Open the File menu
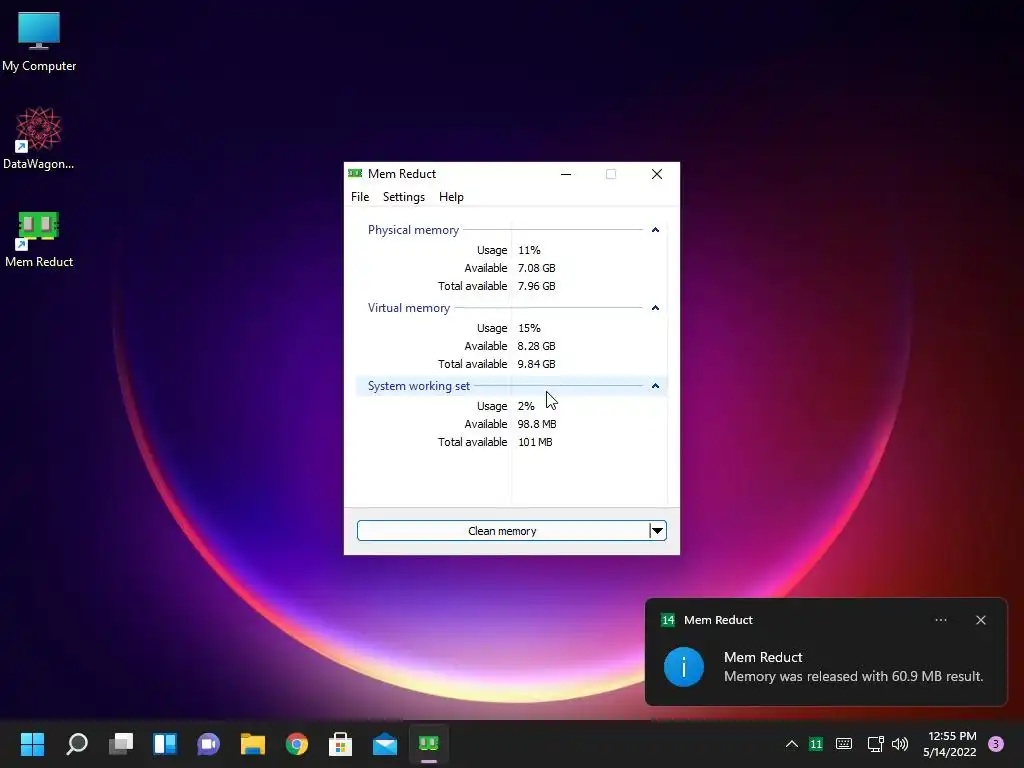This screenshot has width=1024, height=768. tap(360, 197)
